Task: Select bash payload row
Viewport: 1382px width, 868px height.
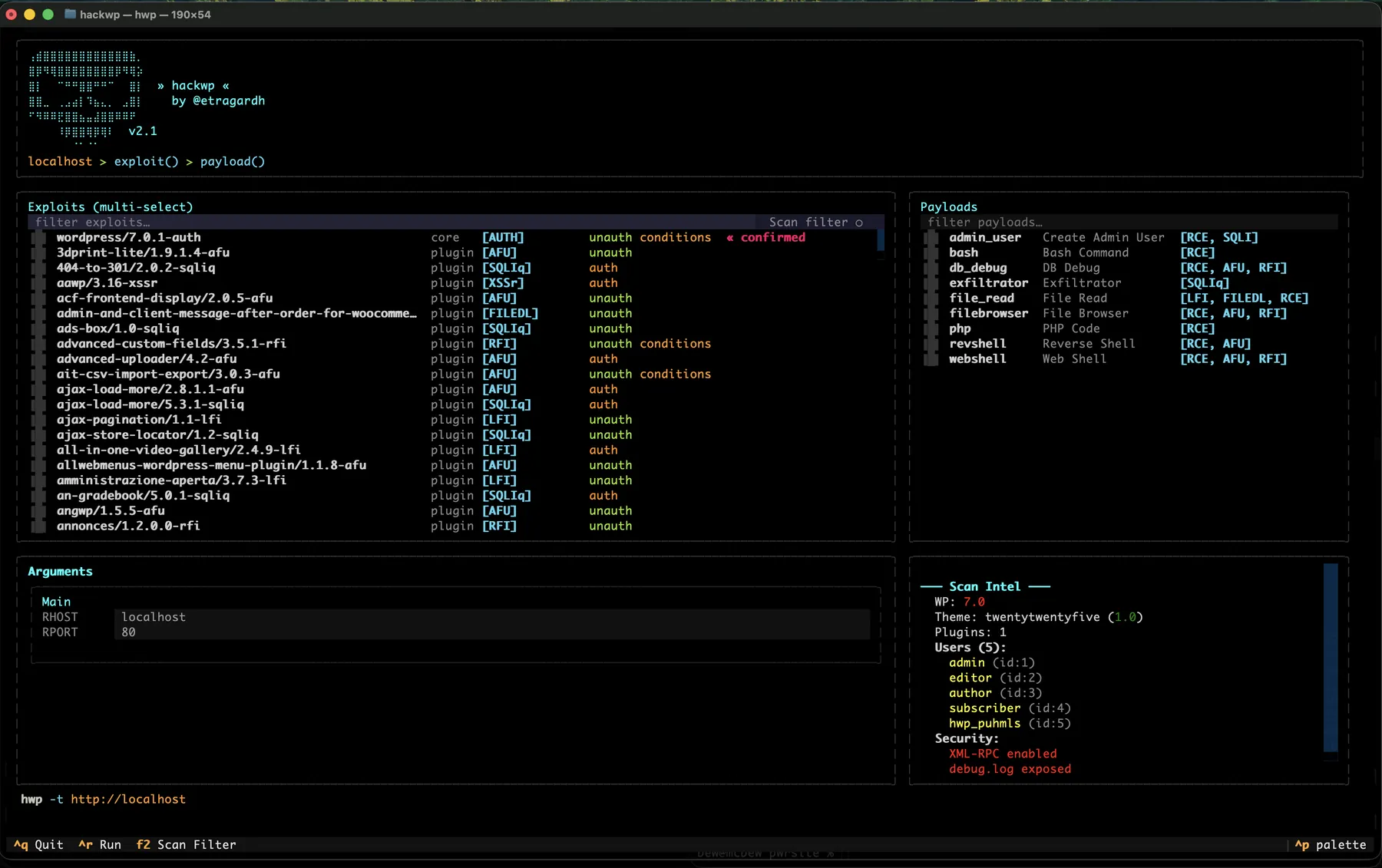Action: click(1129, 252)
